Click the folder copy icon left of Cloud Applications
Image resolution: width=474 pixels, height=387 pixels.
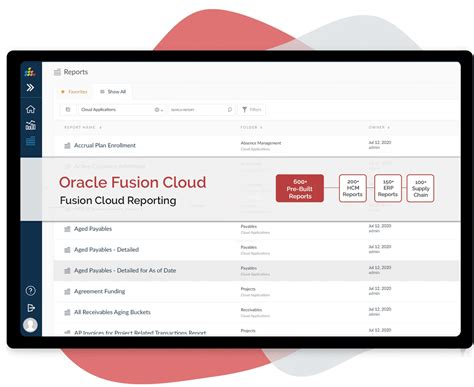tap(68, 110)
